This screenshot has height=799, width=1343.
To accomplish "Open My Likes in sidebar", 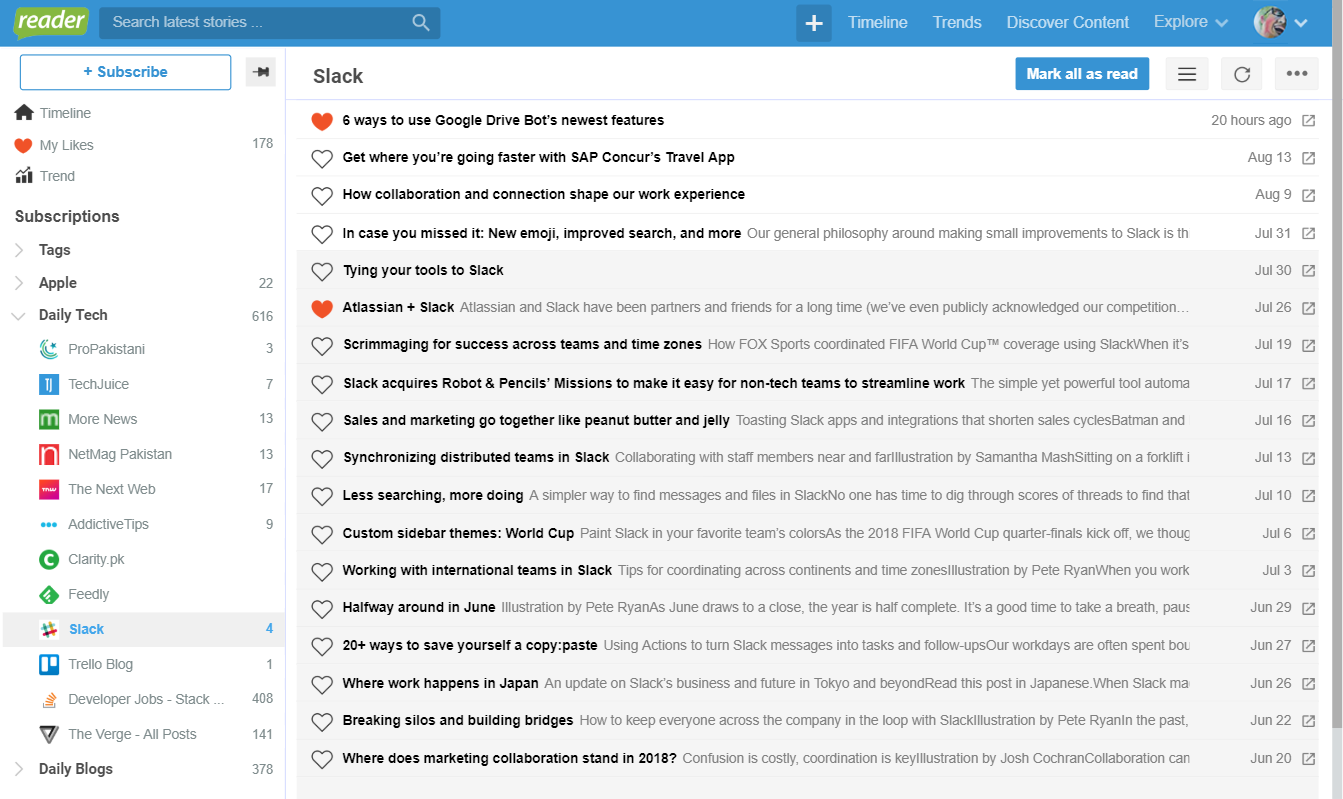I will pyautogui.click(x=66, y=145).
